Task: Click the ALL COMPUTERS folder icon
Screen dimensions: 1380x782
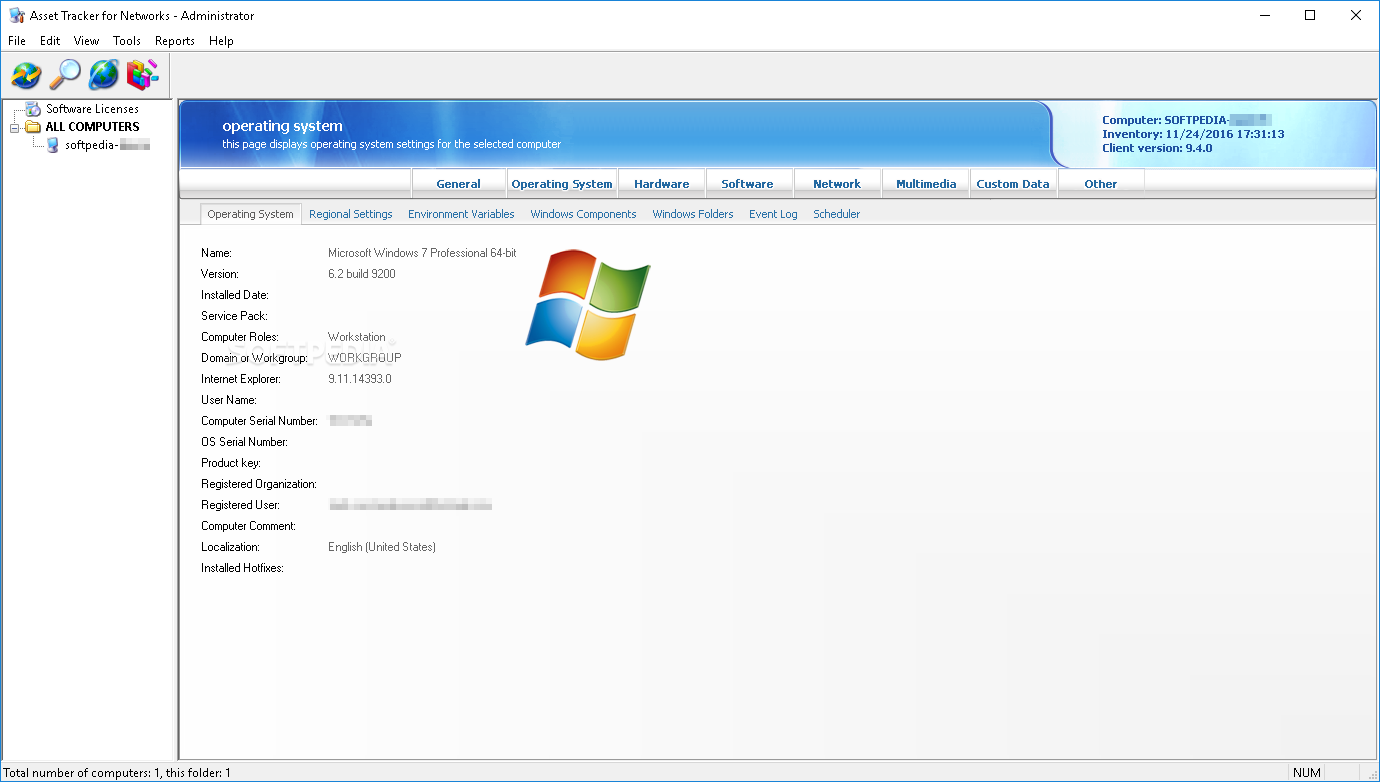Action: coord(33,127)
